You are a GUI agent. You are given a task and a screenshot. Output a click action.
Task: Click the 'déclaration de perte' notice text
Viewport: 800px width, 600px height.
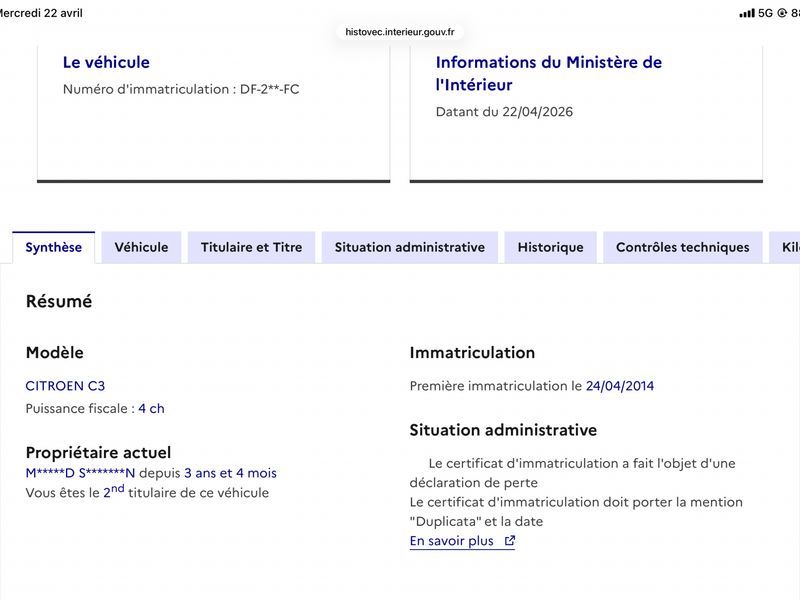click(473, 483)
